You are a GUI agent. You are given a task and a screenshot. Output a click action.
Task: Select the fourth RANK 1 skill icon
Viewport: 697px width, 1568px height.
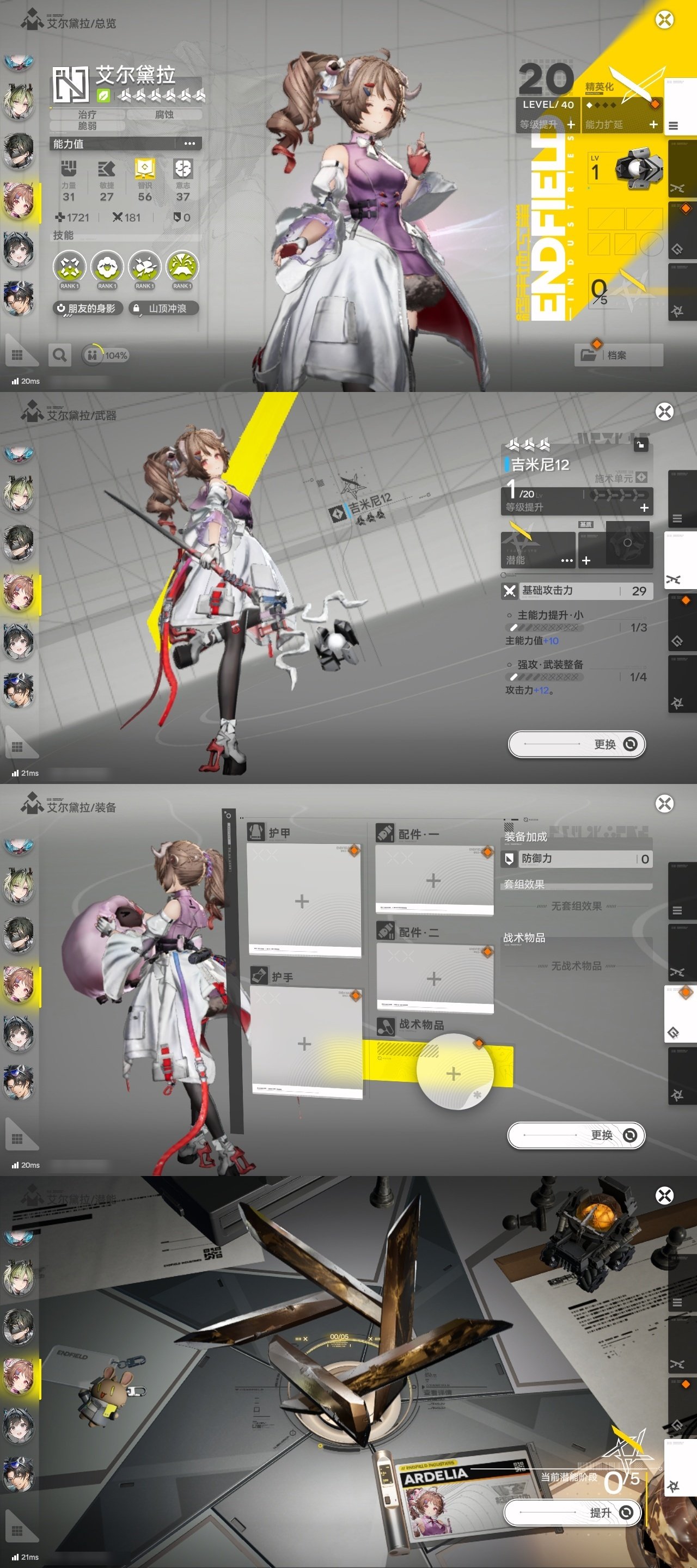(x=182, y=267)
